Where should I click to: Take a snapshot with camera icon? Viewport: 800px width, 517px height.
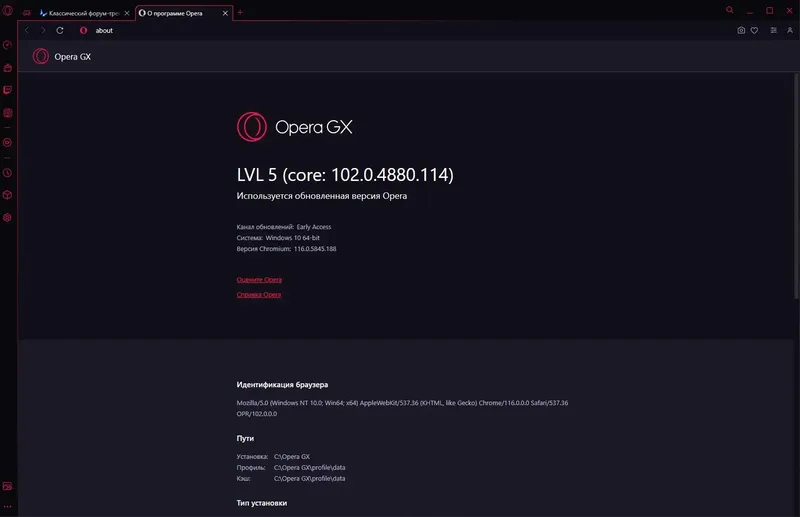(741, 31)
